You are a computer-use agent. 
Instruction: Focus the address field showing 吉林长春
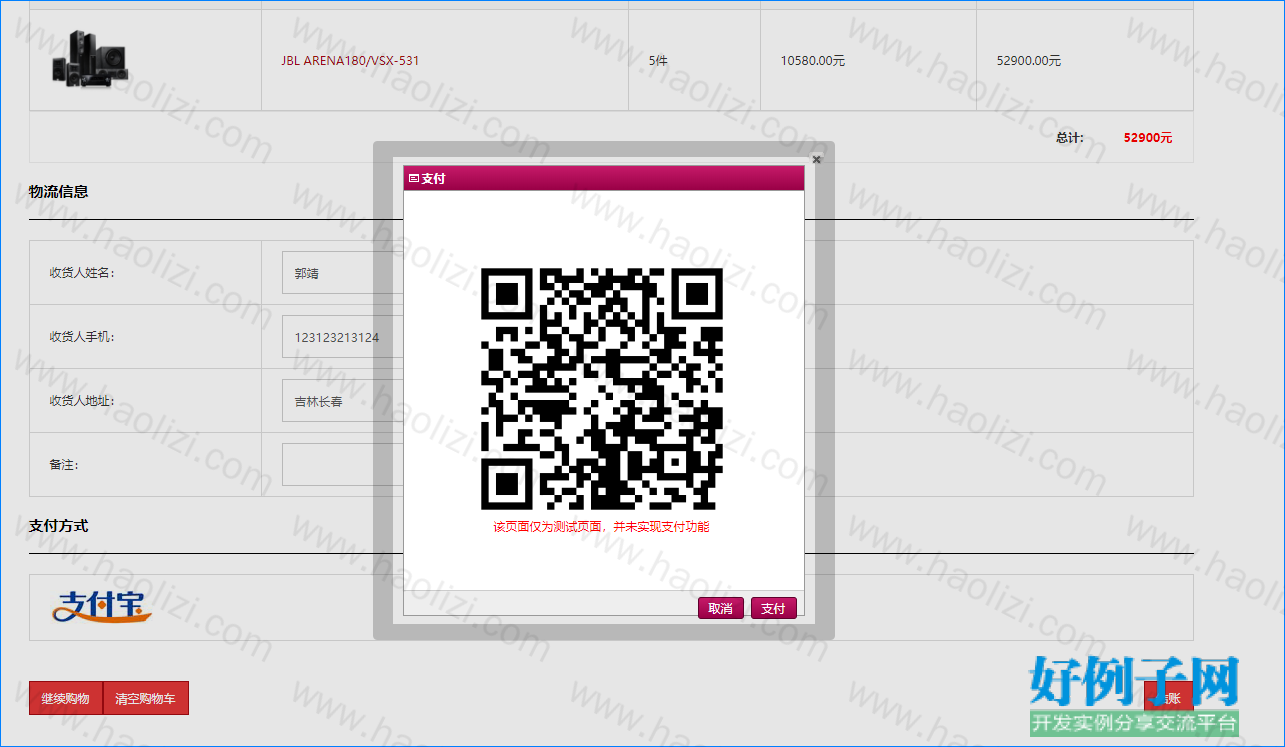pyautogui.click(x=343, y=401)
